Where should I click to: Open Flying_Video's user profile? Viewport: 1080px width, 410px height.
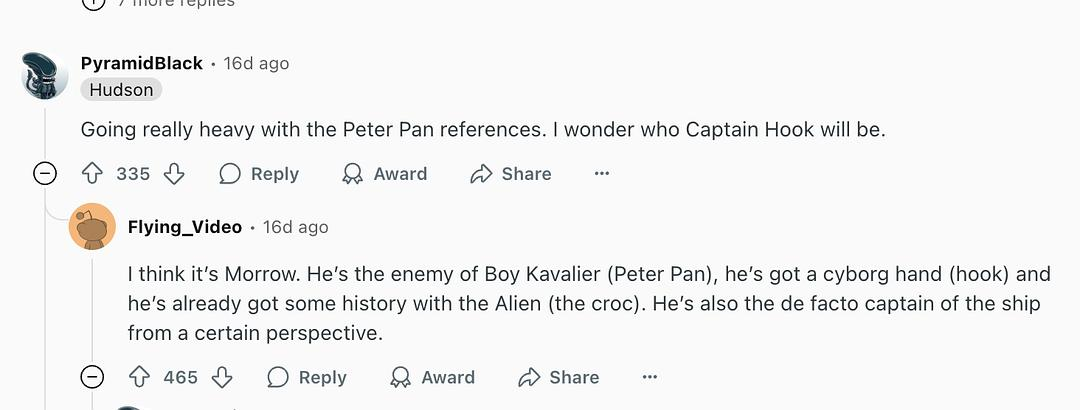185,227
